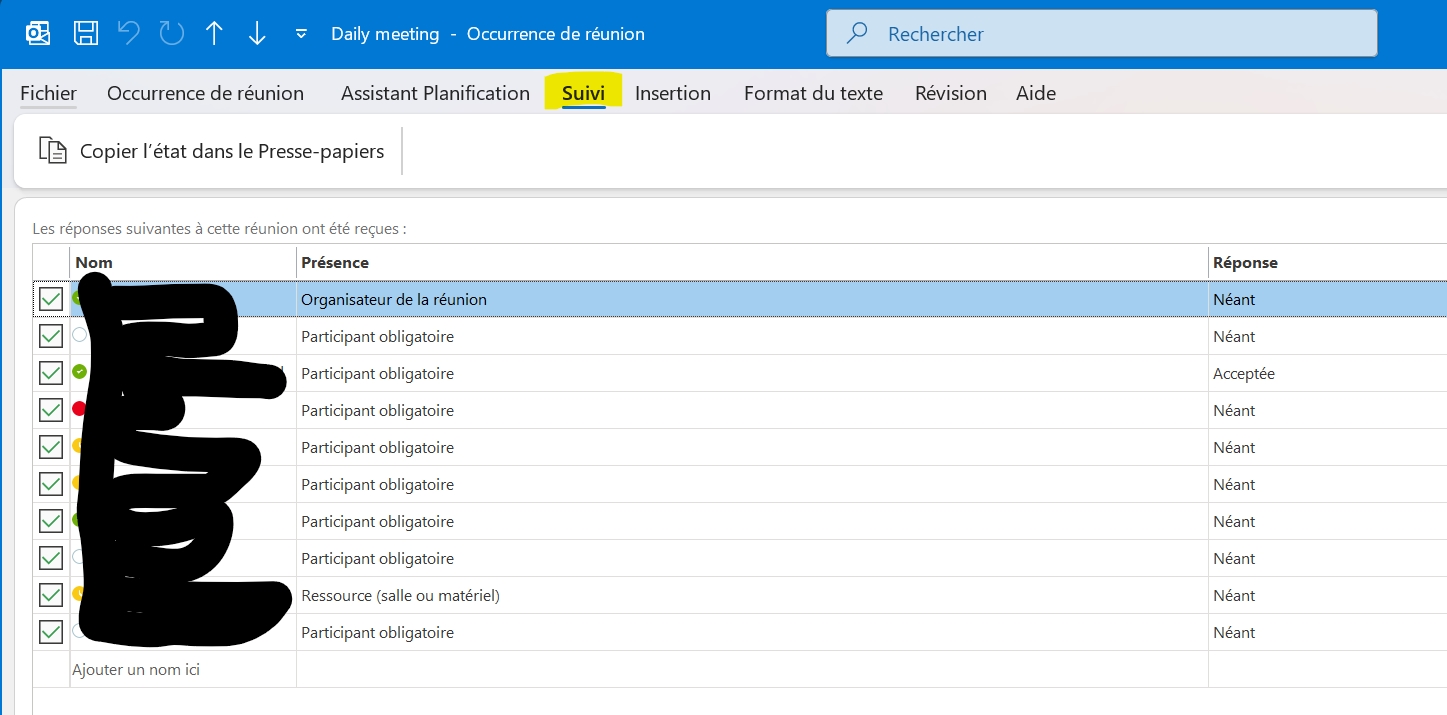The height and width of the screenshot is (715, 1447).
Task: Toggle checkbox for the attendee with Acceptée response
Action: (x=51, y=374)
